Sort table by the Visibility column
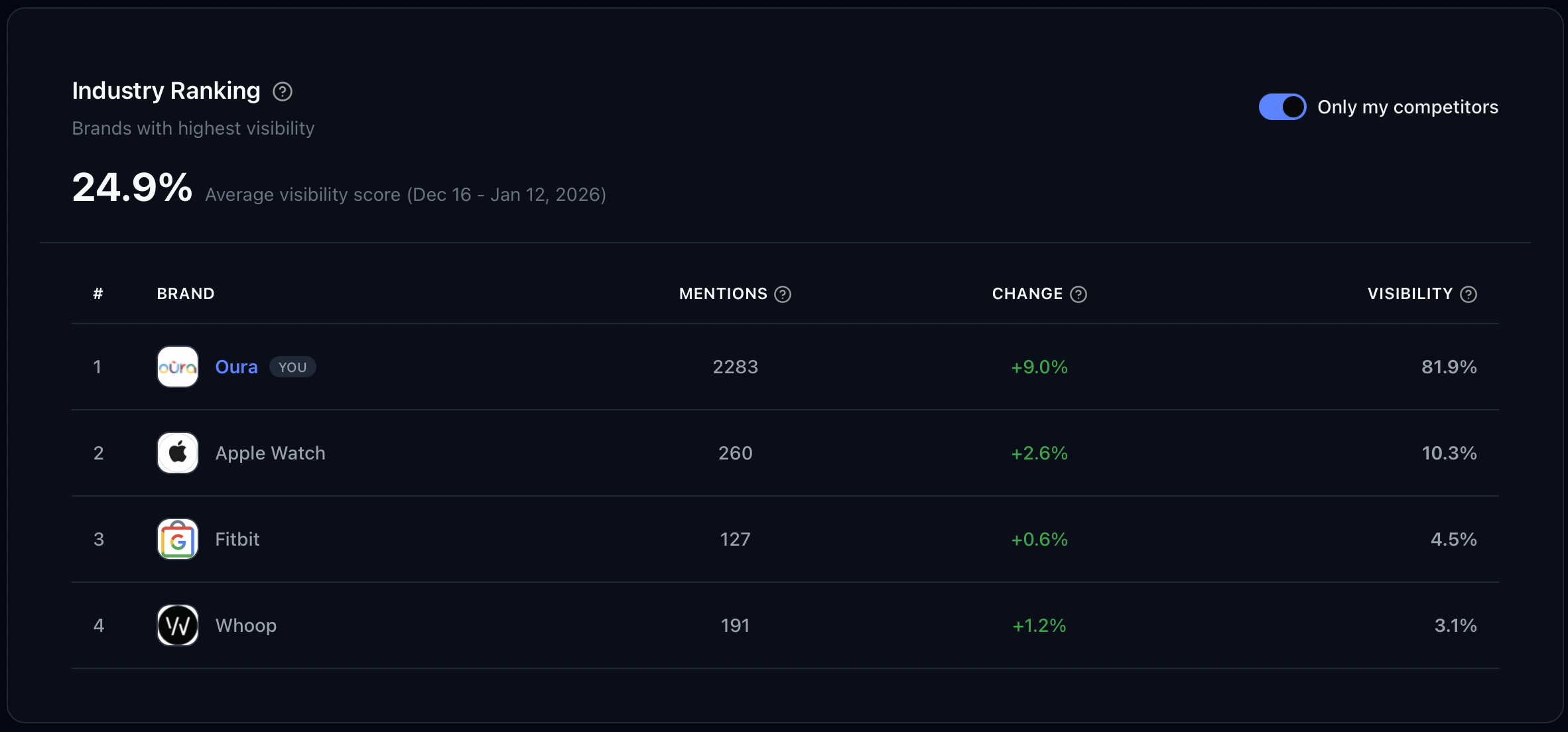Viewport: 1568px width, 732px height. point(1409,294)
